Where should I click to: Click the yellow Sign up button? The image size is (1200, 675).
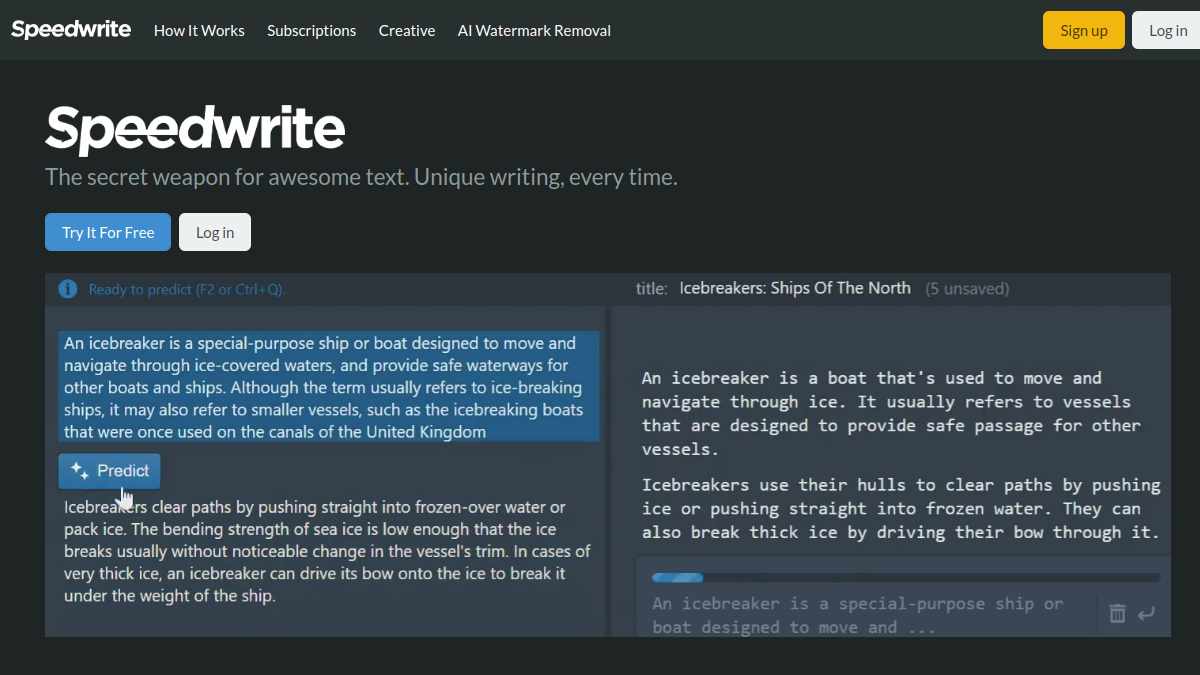pos(1084,30)
